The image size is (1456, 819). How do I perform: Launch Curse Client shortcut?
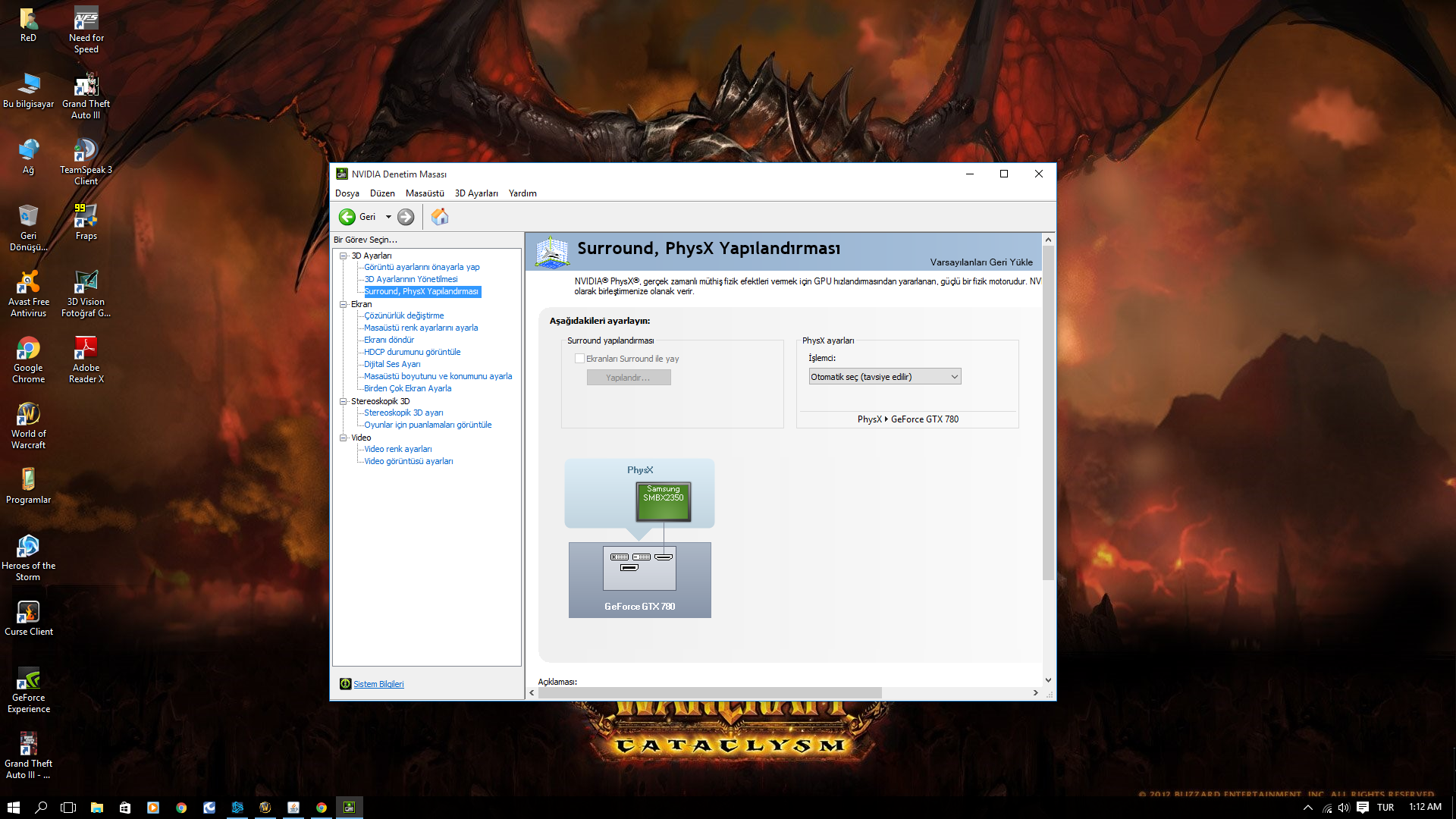[x=28, y=618]
